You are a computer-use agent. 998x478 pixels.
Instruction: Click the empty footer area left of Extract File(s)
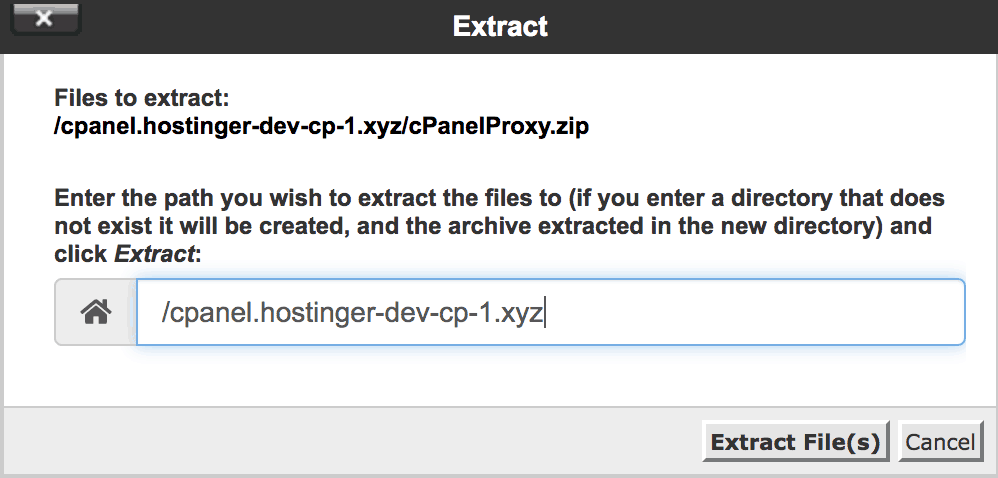click(x=350, y=441)
